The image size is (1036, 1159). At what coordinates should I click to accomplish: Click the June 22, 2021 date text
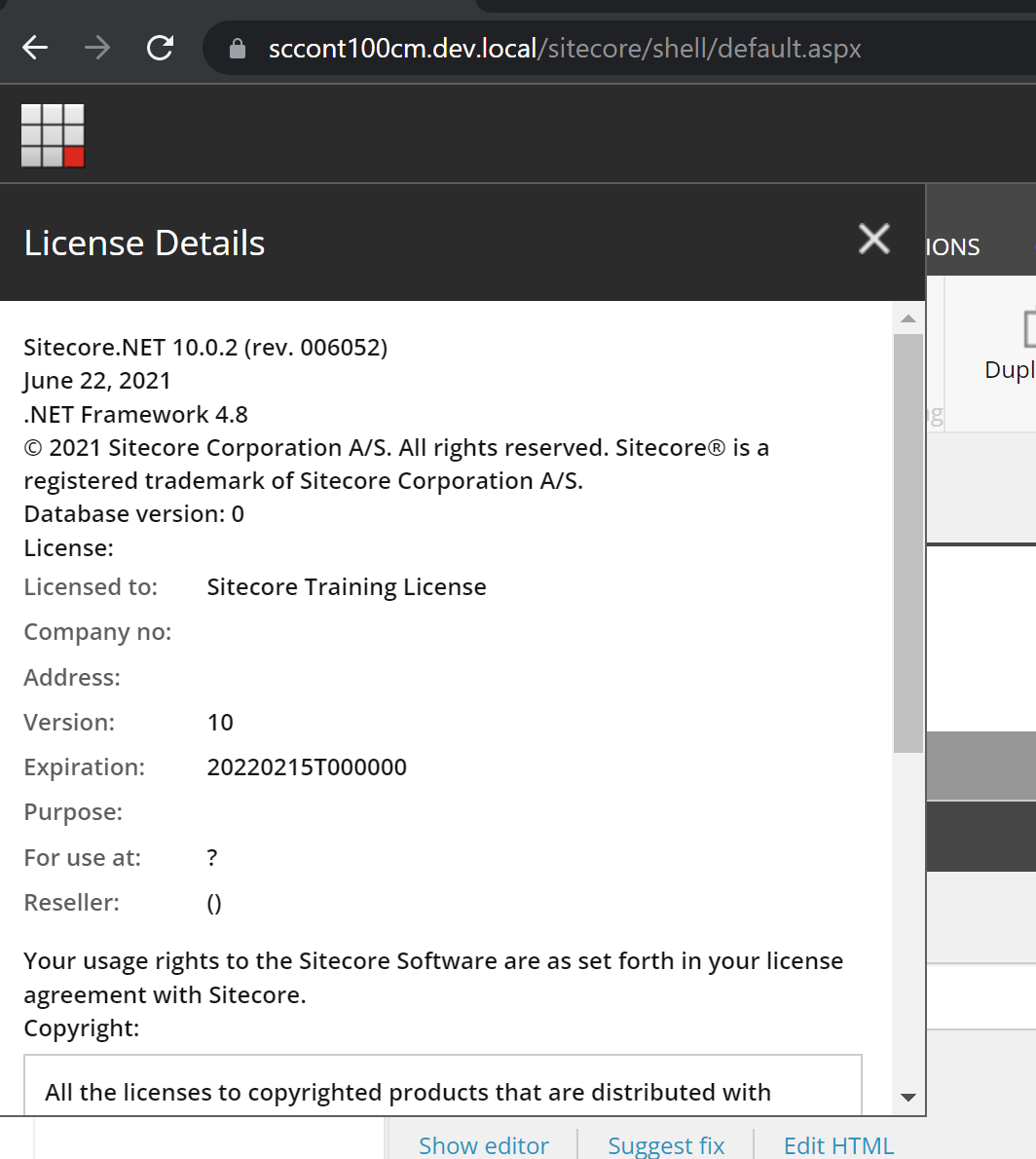pos(96,381)
